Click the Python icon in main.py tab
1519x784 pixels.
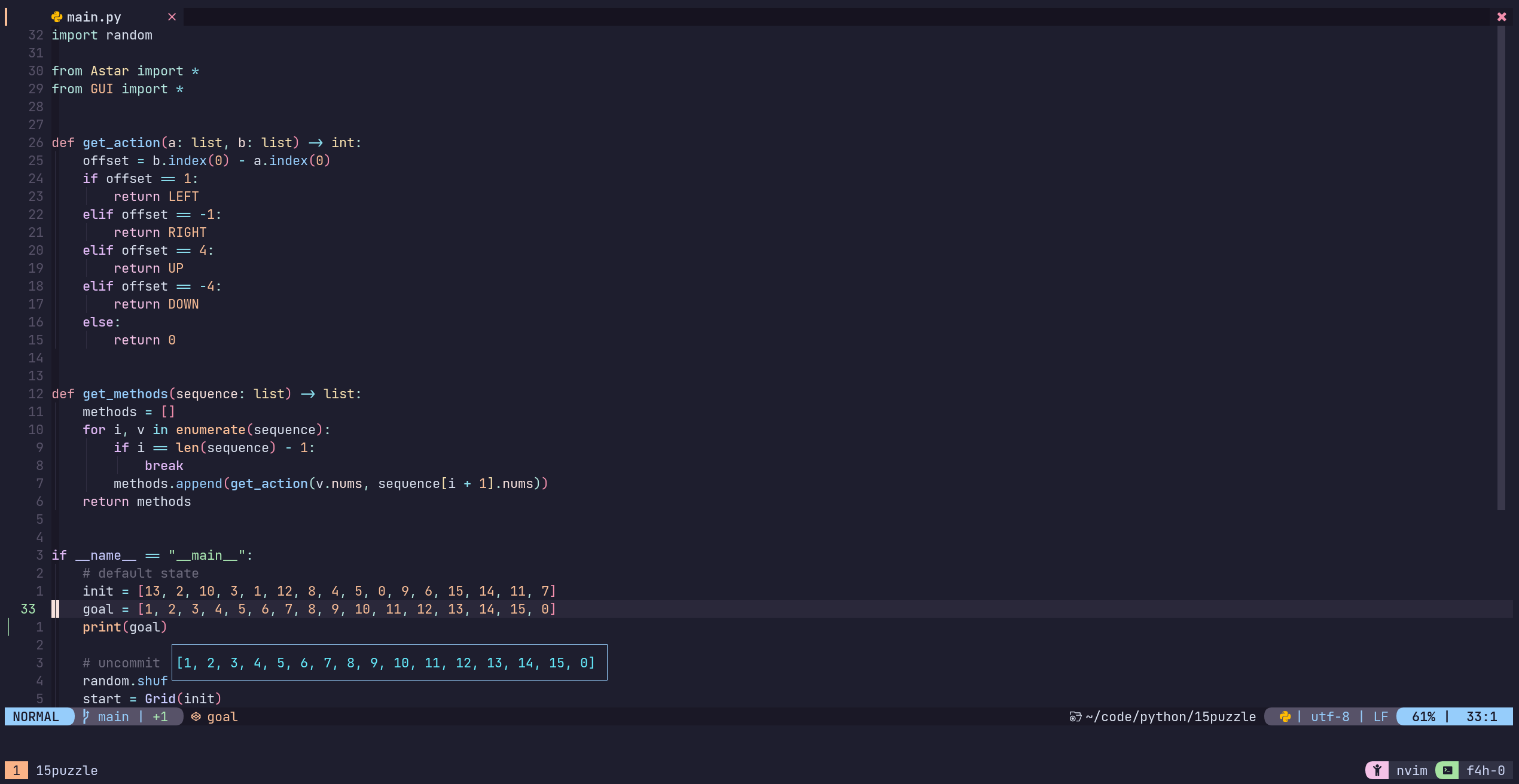57,17
